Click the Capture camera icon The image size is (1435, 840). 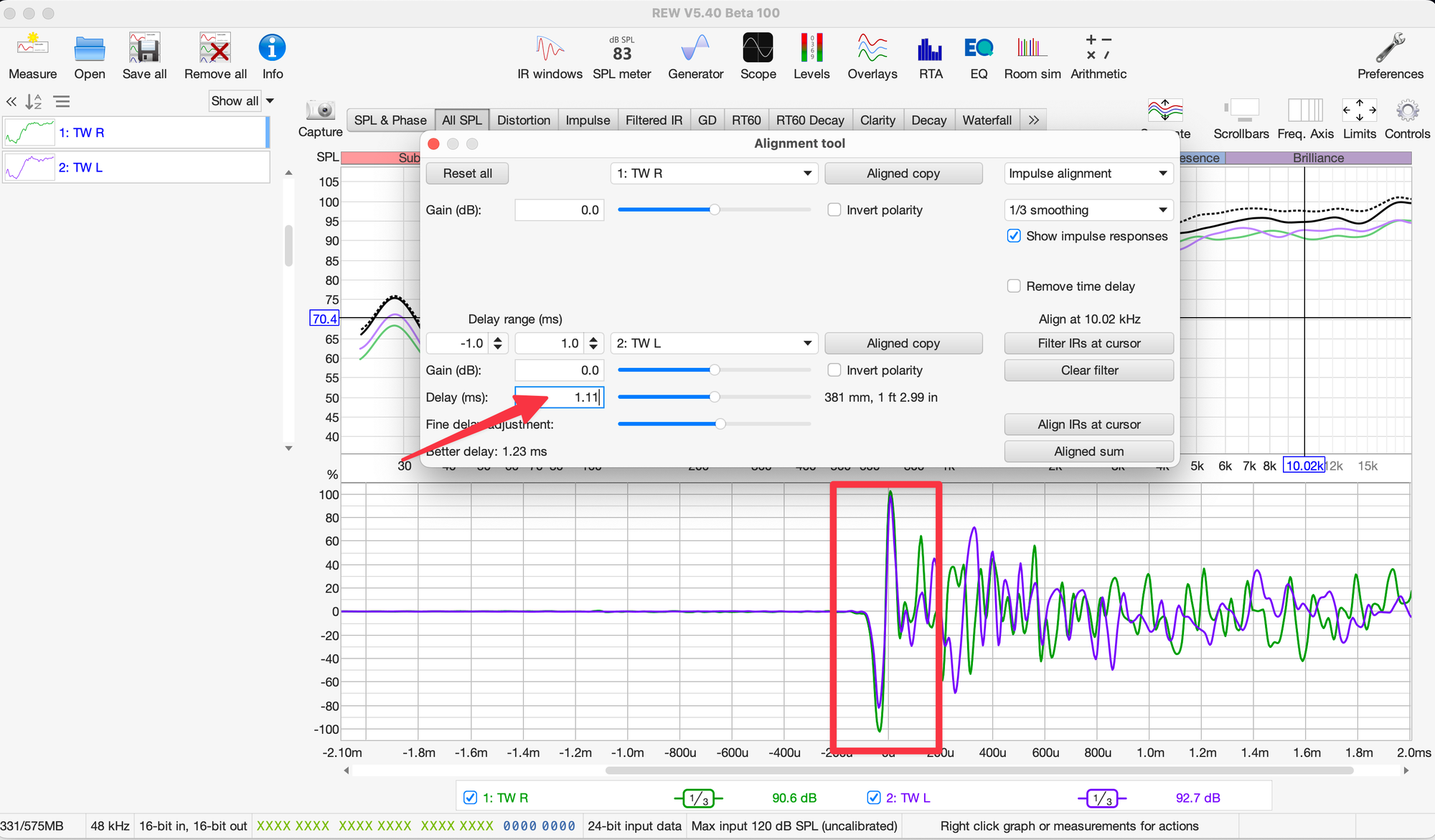pos(320,111)
